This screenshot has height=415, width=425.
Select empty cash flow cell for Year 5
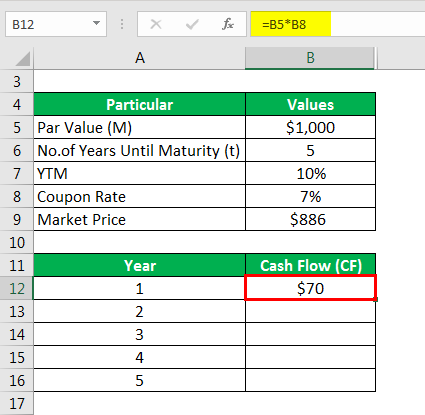310,380
